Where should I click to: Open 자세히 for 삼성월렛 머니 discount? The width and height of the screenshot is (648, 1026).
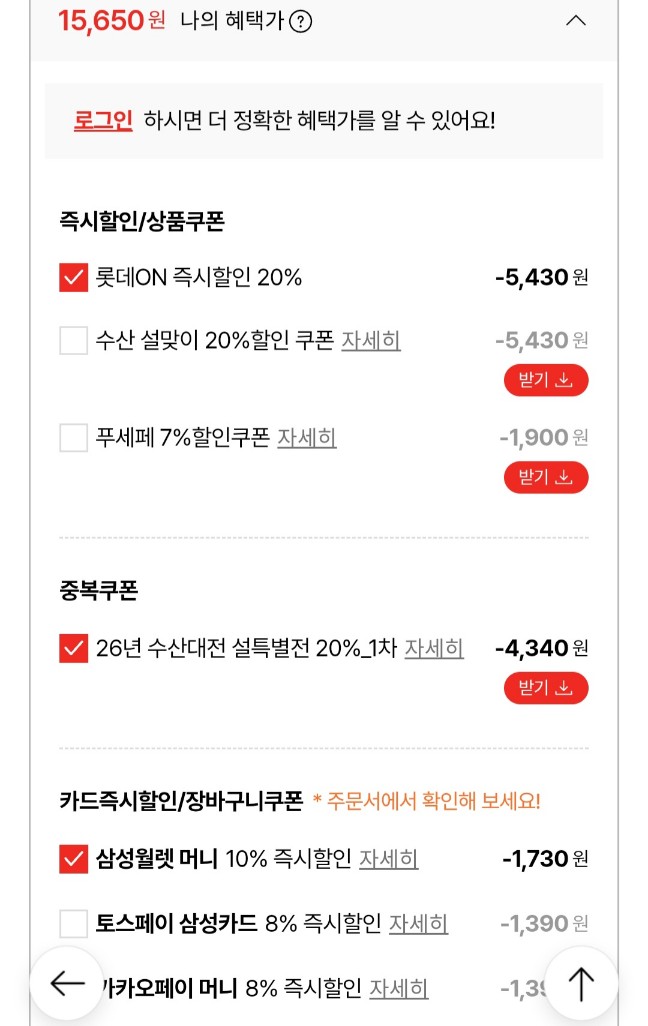point(389,858)
